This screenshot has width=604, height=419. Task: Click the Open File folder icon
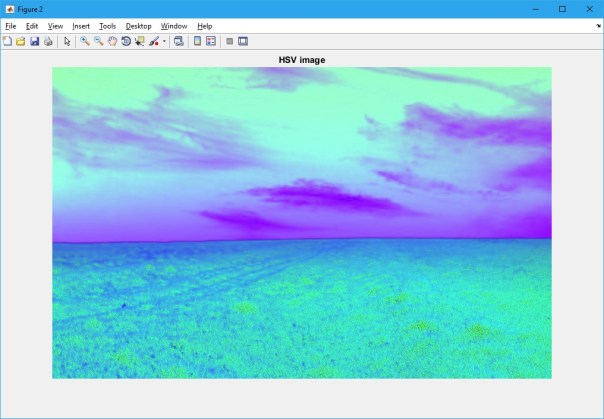(x=20, y=41)
